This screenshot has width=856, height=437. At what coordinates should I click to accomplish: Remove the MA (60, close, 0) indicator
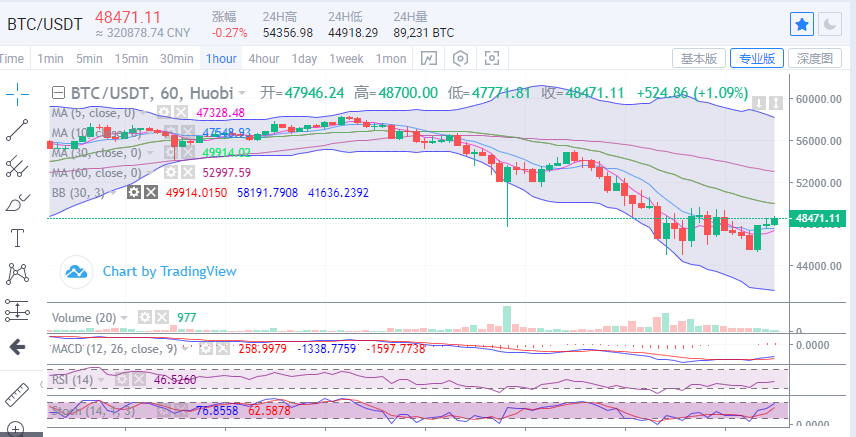[x=188, y=173]
